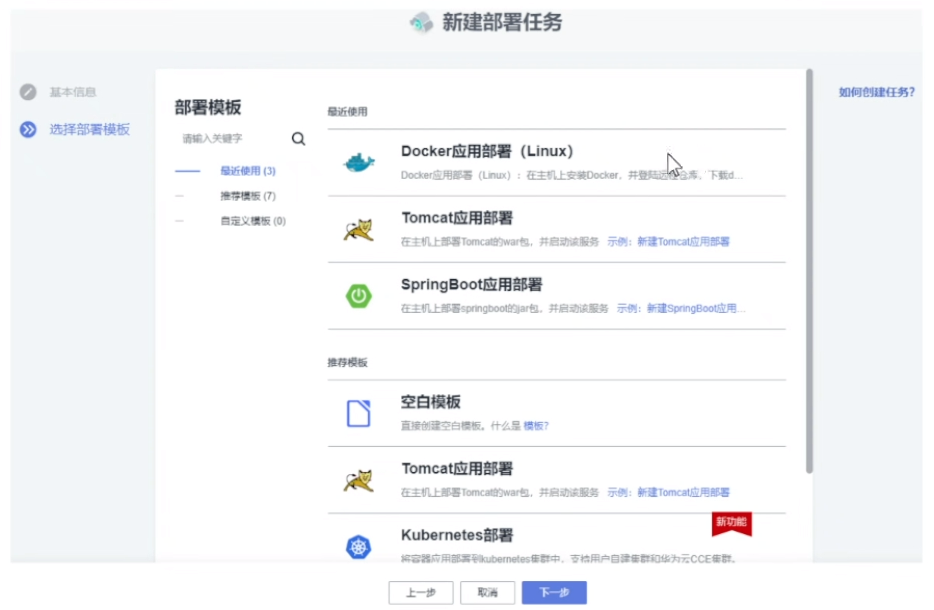Viewport: 934px width, 610px height.
Task: Click the template list vertical scrollbar
Action: [809, 271]
